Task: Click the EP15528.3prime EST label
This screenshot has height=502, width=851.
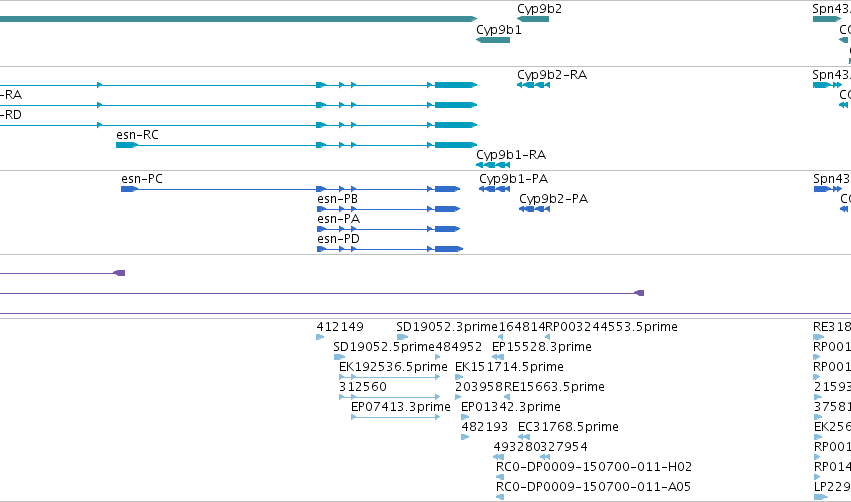Action: pos(542,347)
